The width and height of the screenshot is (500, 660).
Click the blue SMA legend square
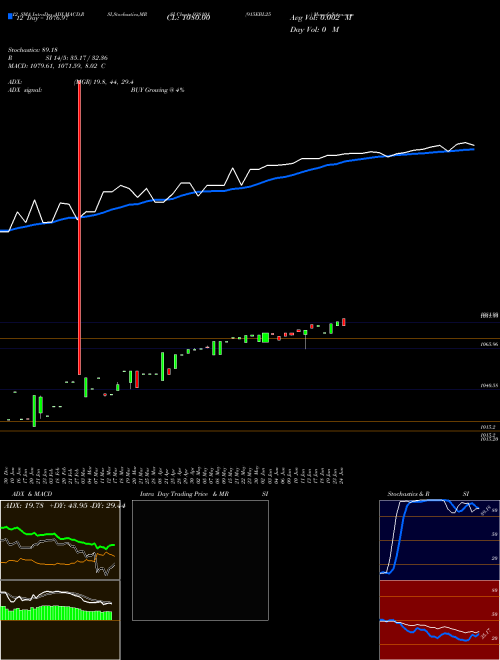pyautogui.click(x=10, y=17)
